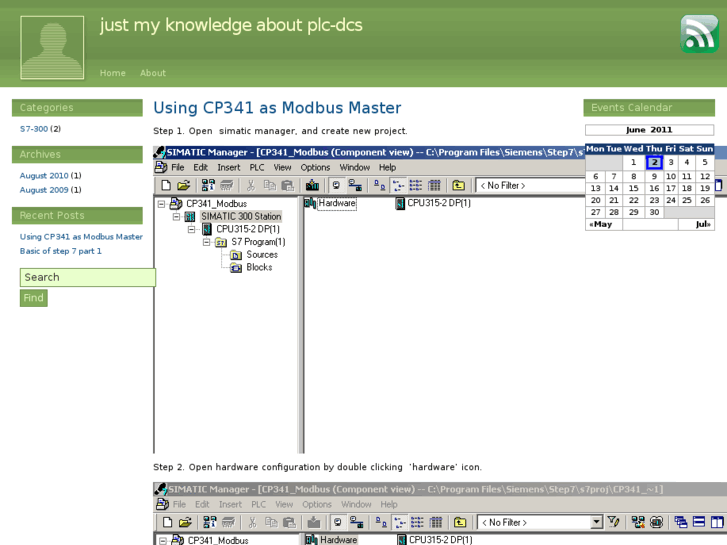This screenshot has height=545, width=727.
Task: Open August 2010 archive link
Action: click(44, 176)
